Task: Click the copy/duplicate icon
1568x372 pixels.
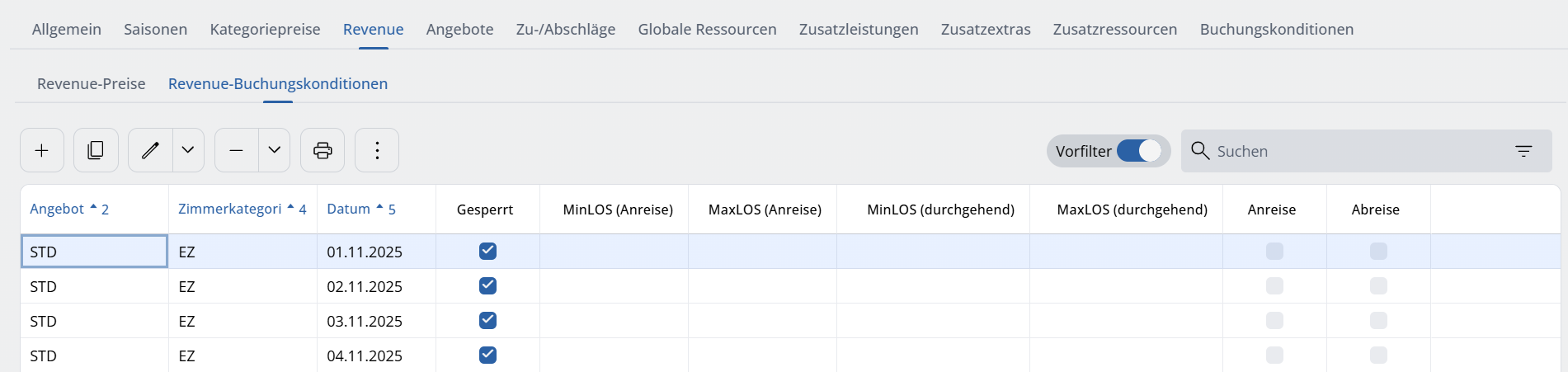Action: tap(96, 150)
